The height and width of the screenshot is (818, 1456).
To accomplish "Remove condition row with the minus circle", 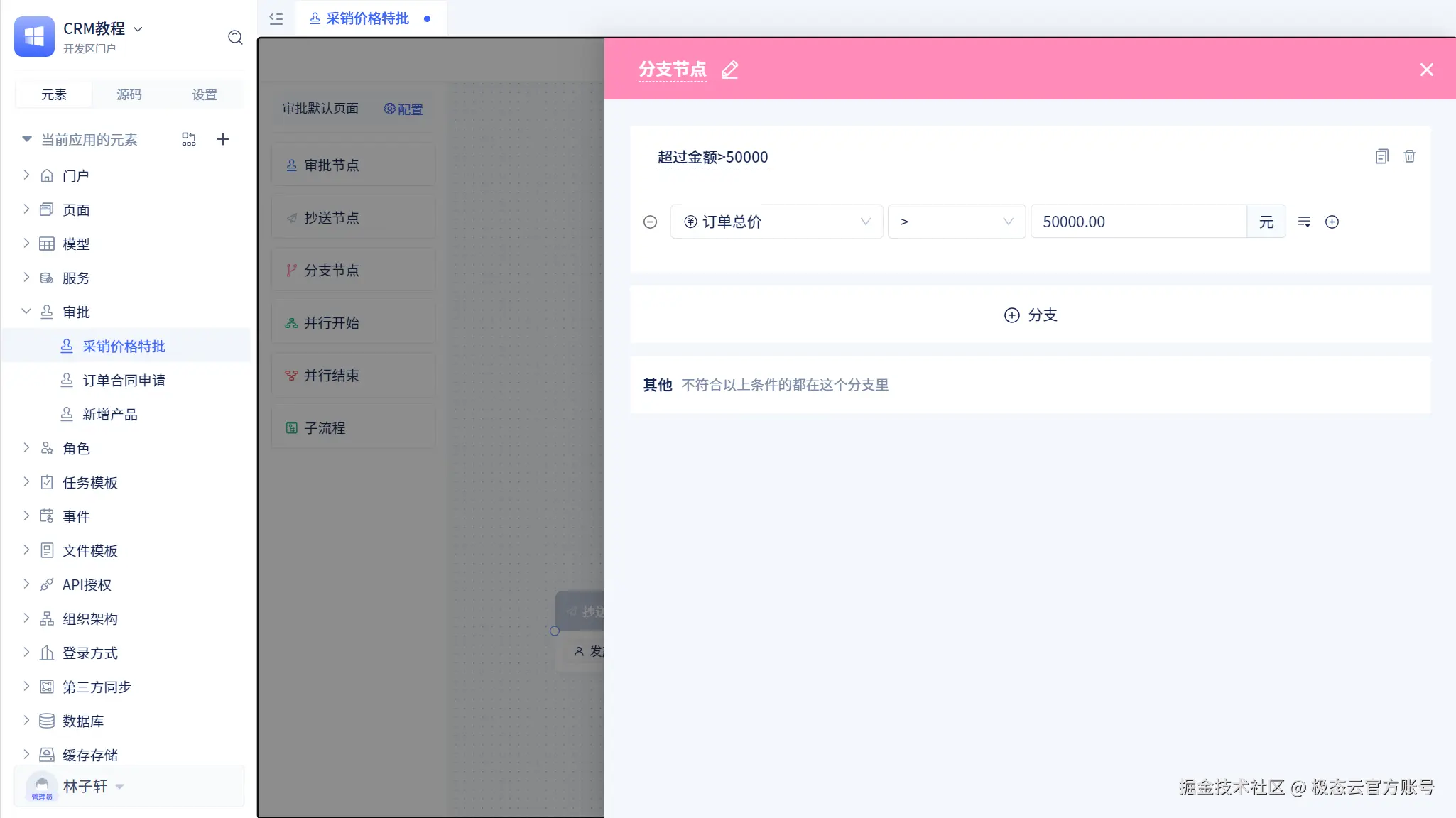I will point(650,222).
